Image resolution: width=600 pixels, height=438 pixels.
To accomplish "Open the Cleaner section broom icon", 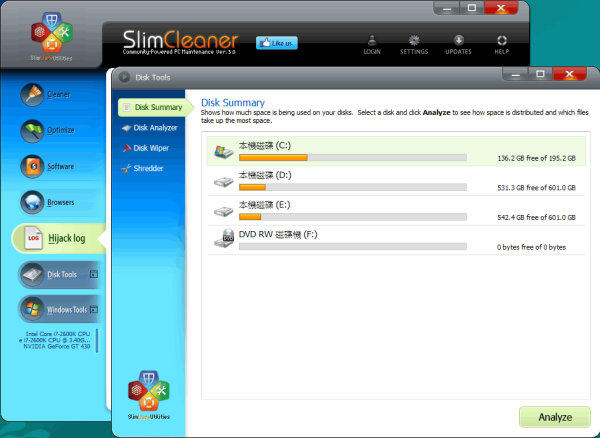I will [32, 94].
